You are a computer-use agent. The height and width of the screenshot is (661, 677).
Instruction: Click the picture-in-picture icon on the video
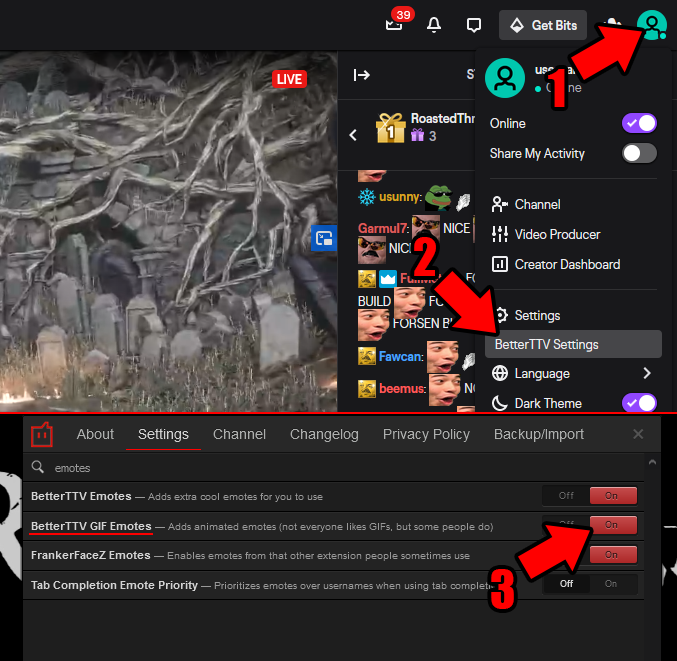coord(323,238)
